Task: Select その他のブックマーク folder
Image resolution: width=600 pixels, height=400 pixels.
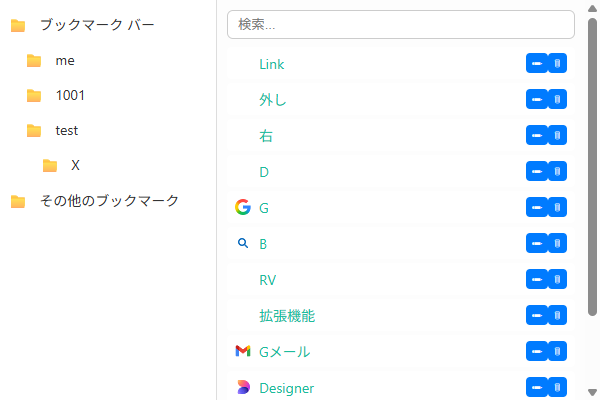Action: click(x=109, y=201)
